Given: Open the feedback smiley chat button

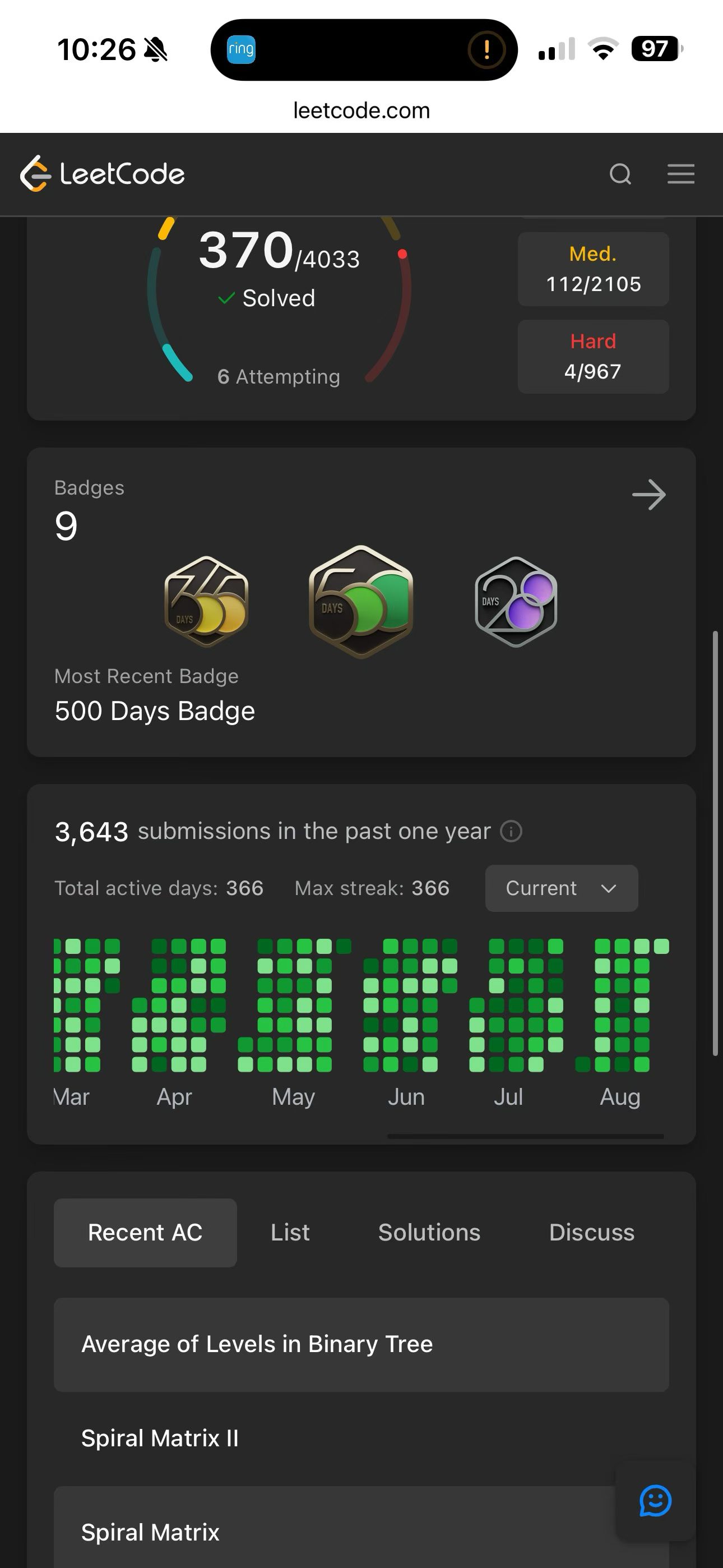Looking at the screenshot, I should tap(655, 1501).
